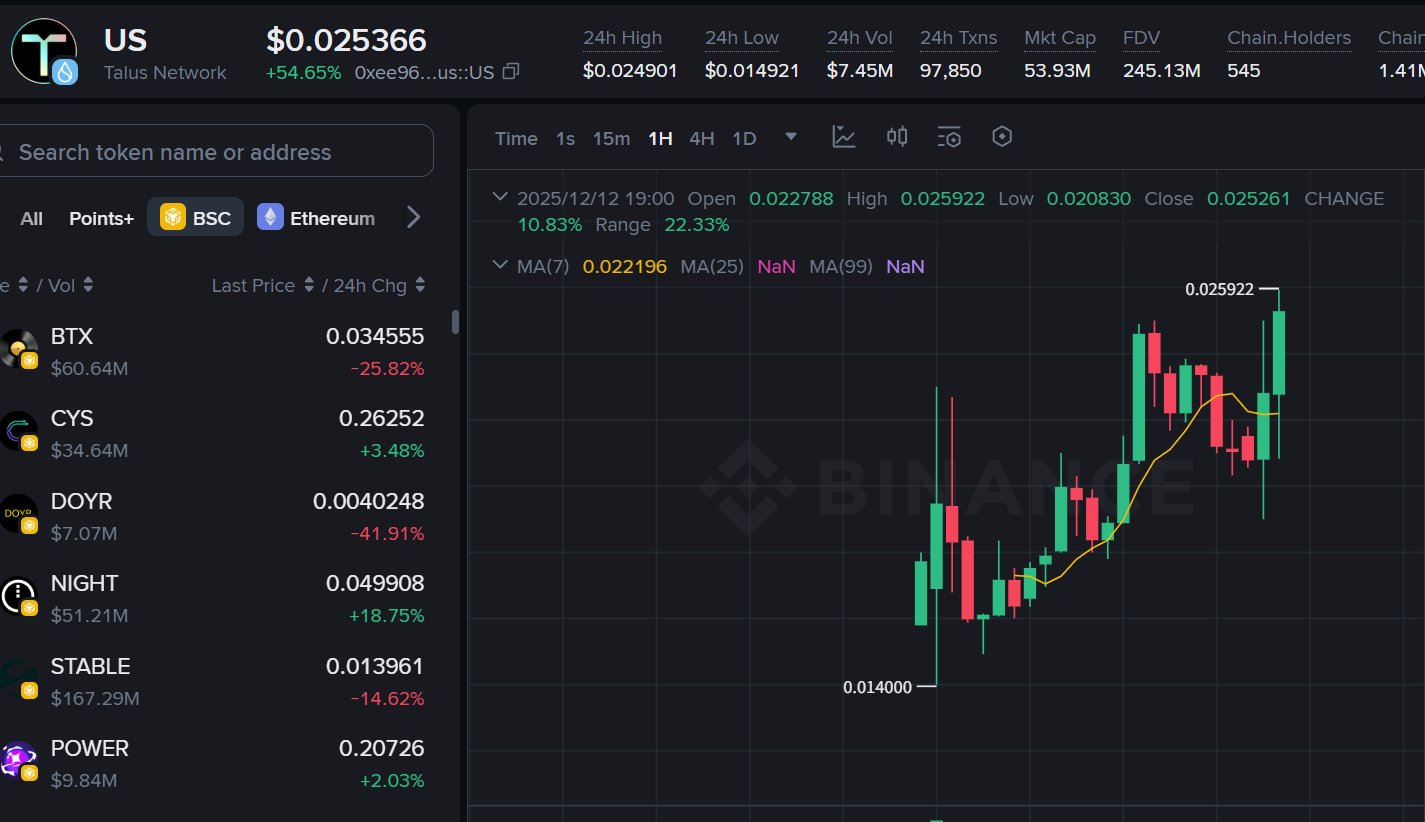
Task: Click the MA(25) indicator label
Action: click(713, 267)
